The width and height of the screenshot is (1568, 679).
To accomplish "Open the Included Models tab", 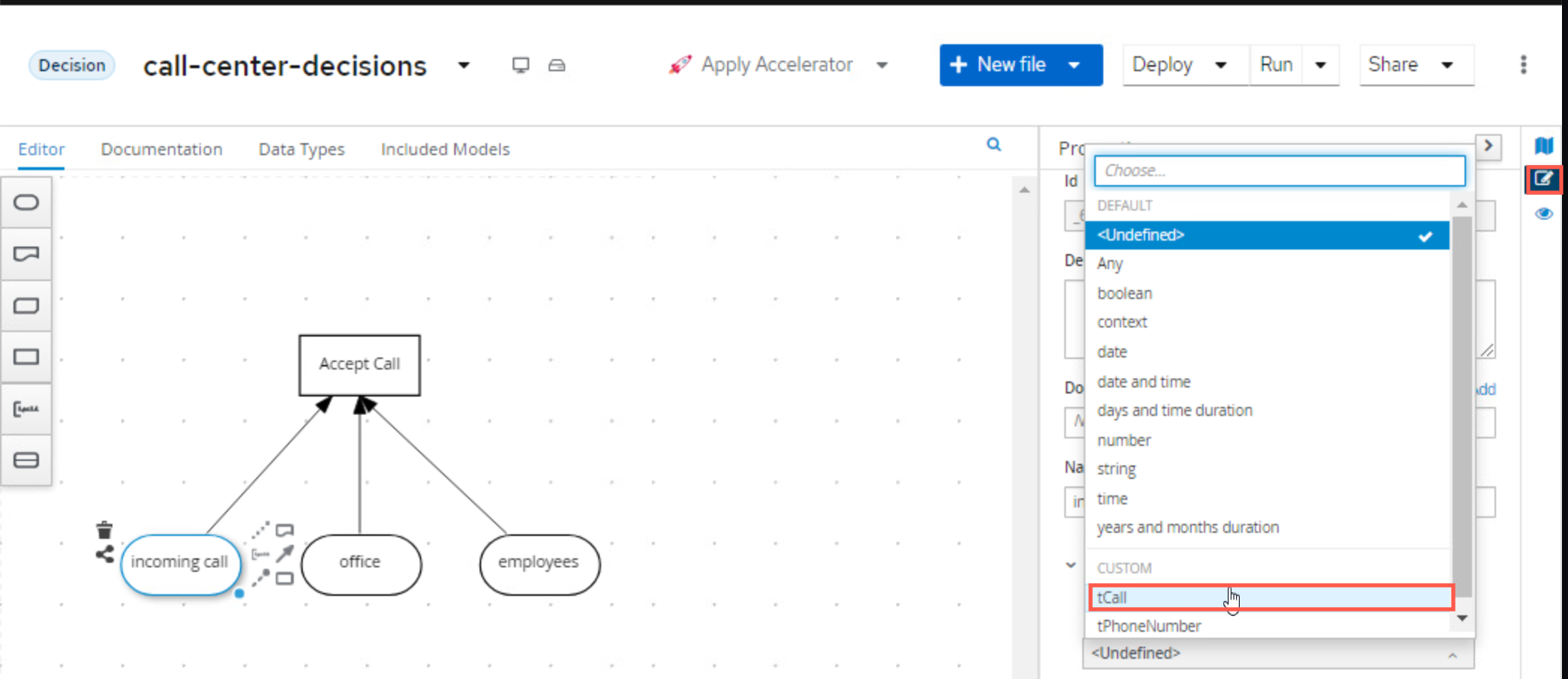I will coord(445,149).
